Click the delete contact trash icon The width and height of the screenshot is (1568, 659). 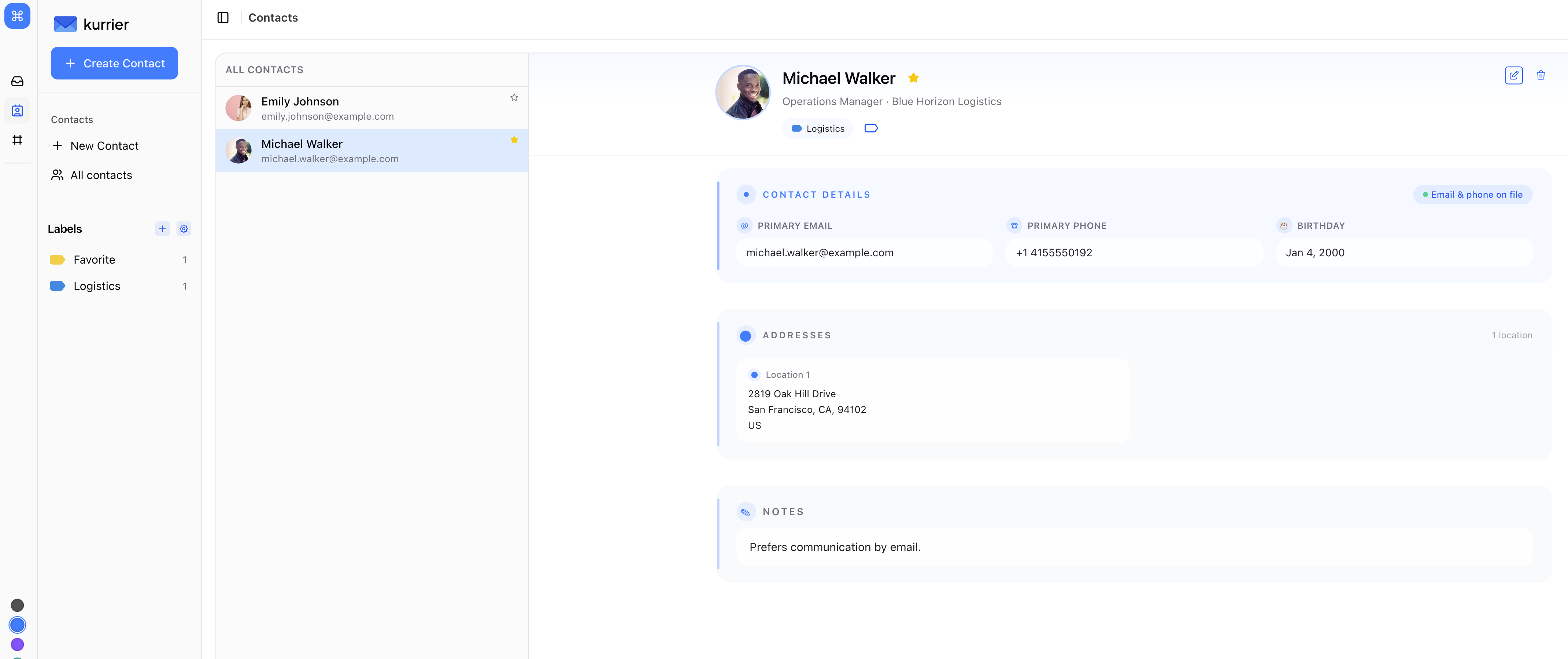pyautogui.click(x=1541, y=75)
